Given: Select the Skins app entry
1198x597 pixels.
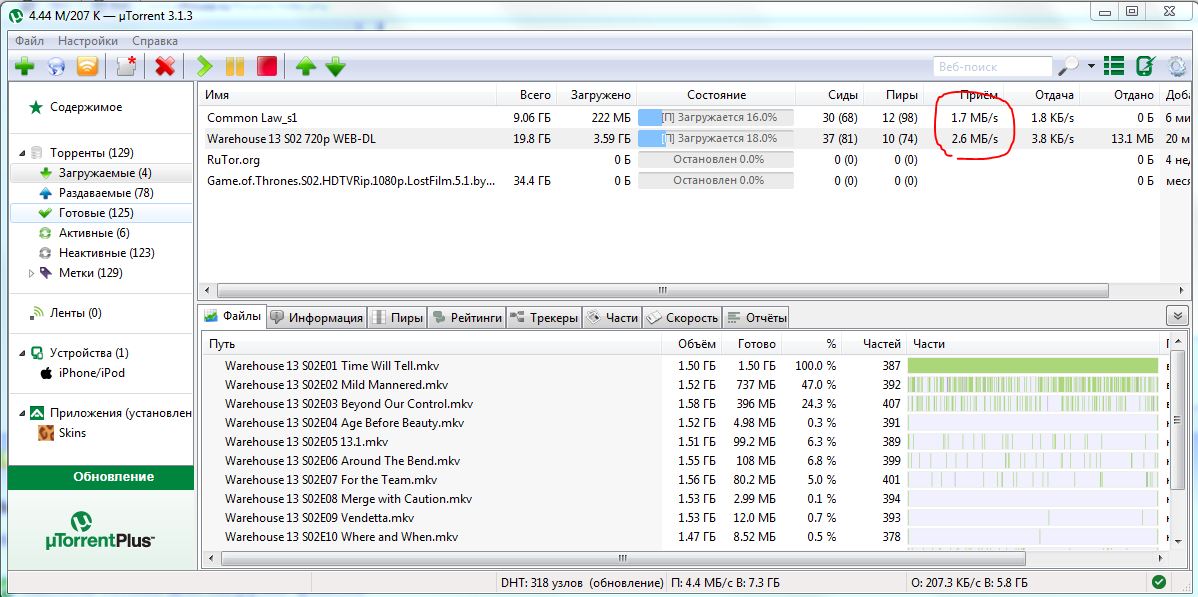Looking at the screenshot, I should 72,433.
